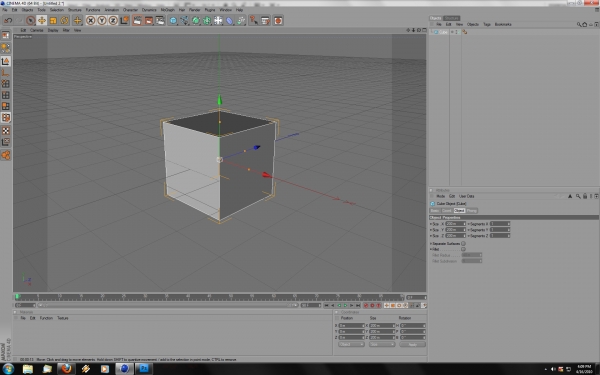Open the spline objects icon
Image resolution: width=600 pixels, height=375 pixels.
pos(184,20)
